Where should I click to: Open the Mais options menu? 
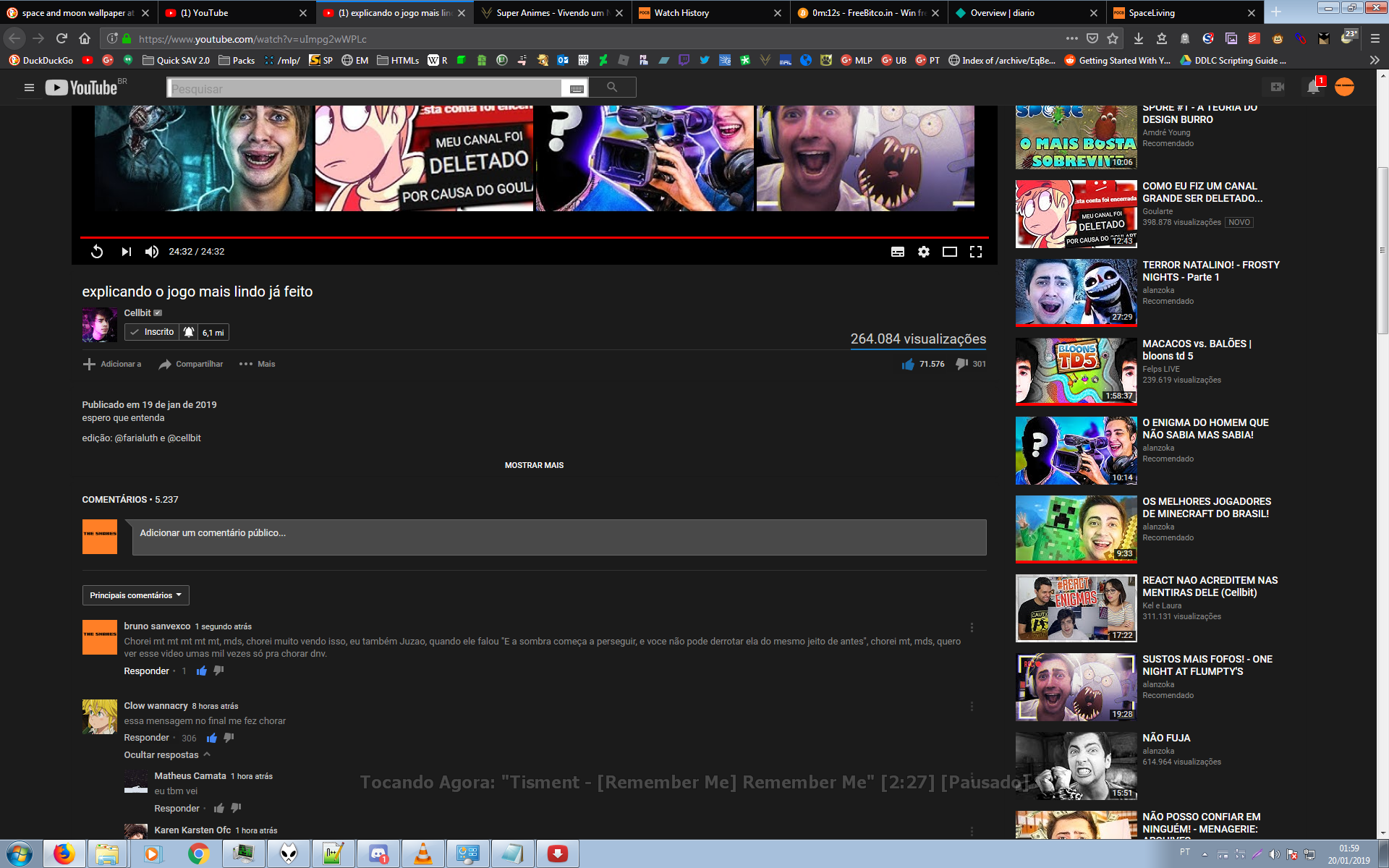(257, 364)
